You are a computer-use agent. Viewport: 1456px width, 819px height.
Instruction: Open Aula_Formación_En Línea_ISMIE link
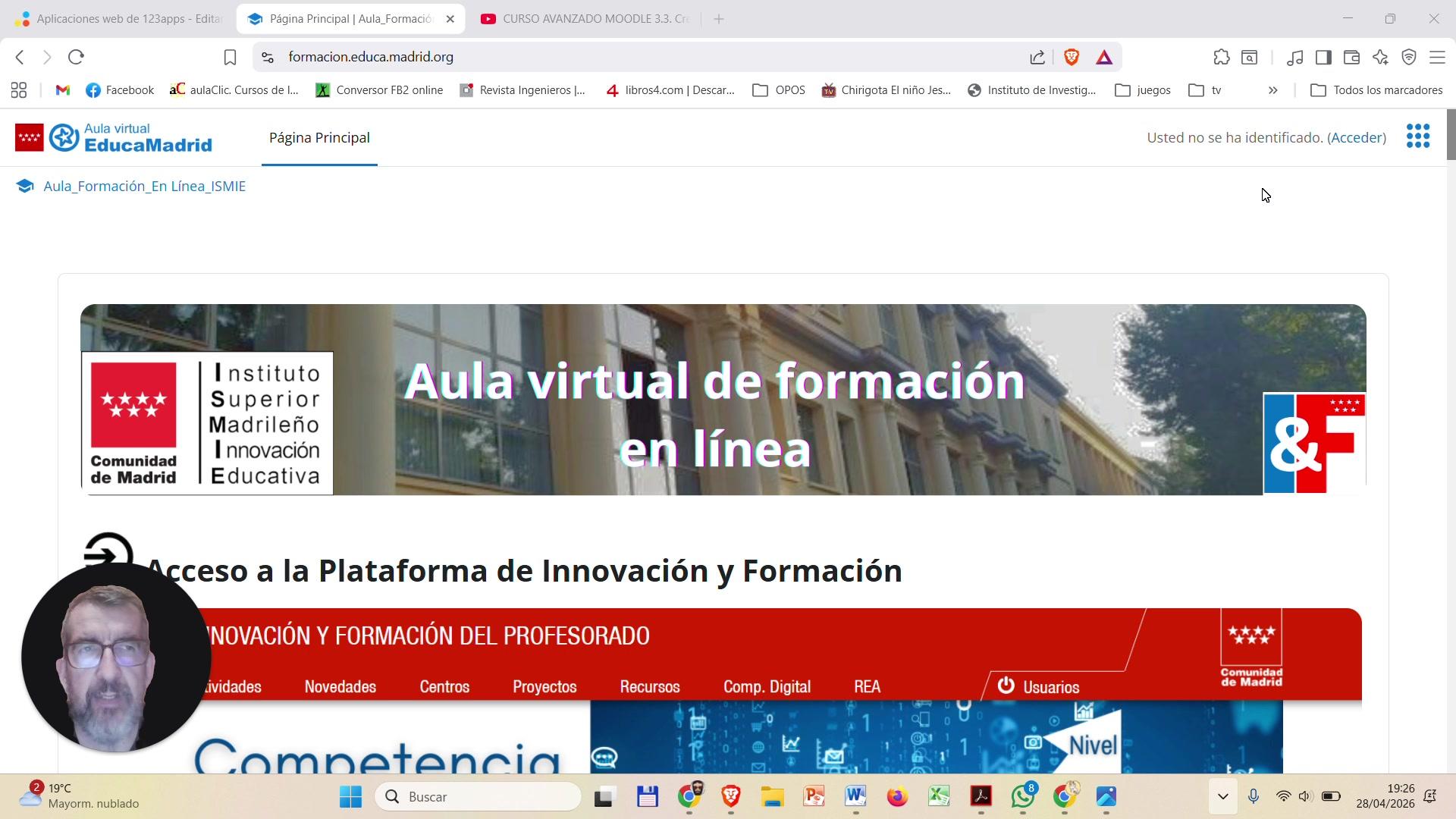point(144,187)
